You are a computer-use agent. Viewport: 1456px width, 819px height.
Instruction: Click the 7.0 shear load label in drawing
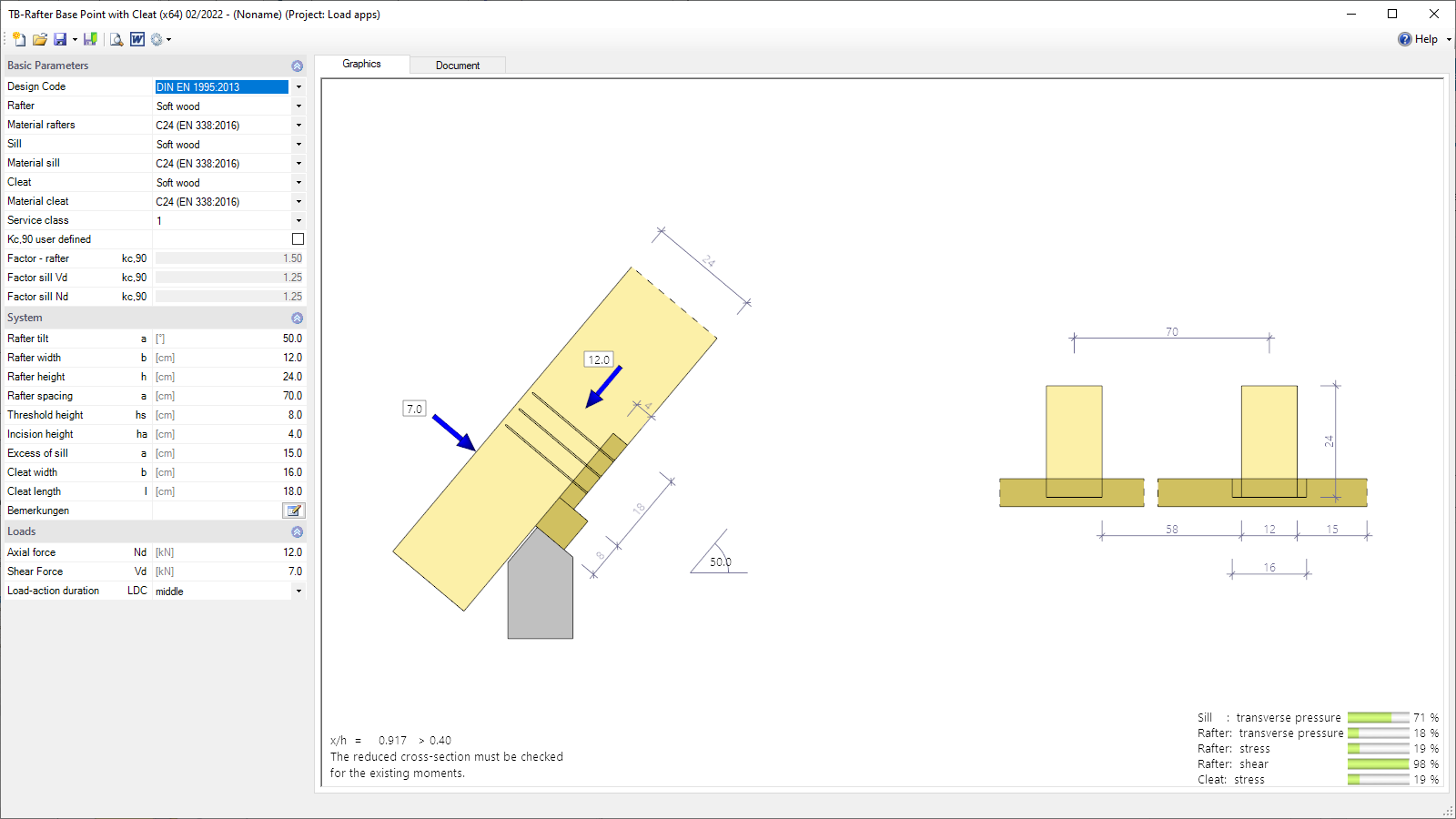click(414, 409)
